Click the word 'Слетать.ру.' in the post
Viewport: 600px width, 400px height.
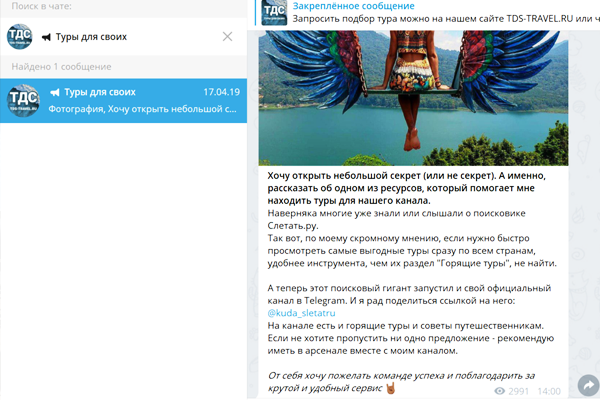[x=293, y=226]
